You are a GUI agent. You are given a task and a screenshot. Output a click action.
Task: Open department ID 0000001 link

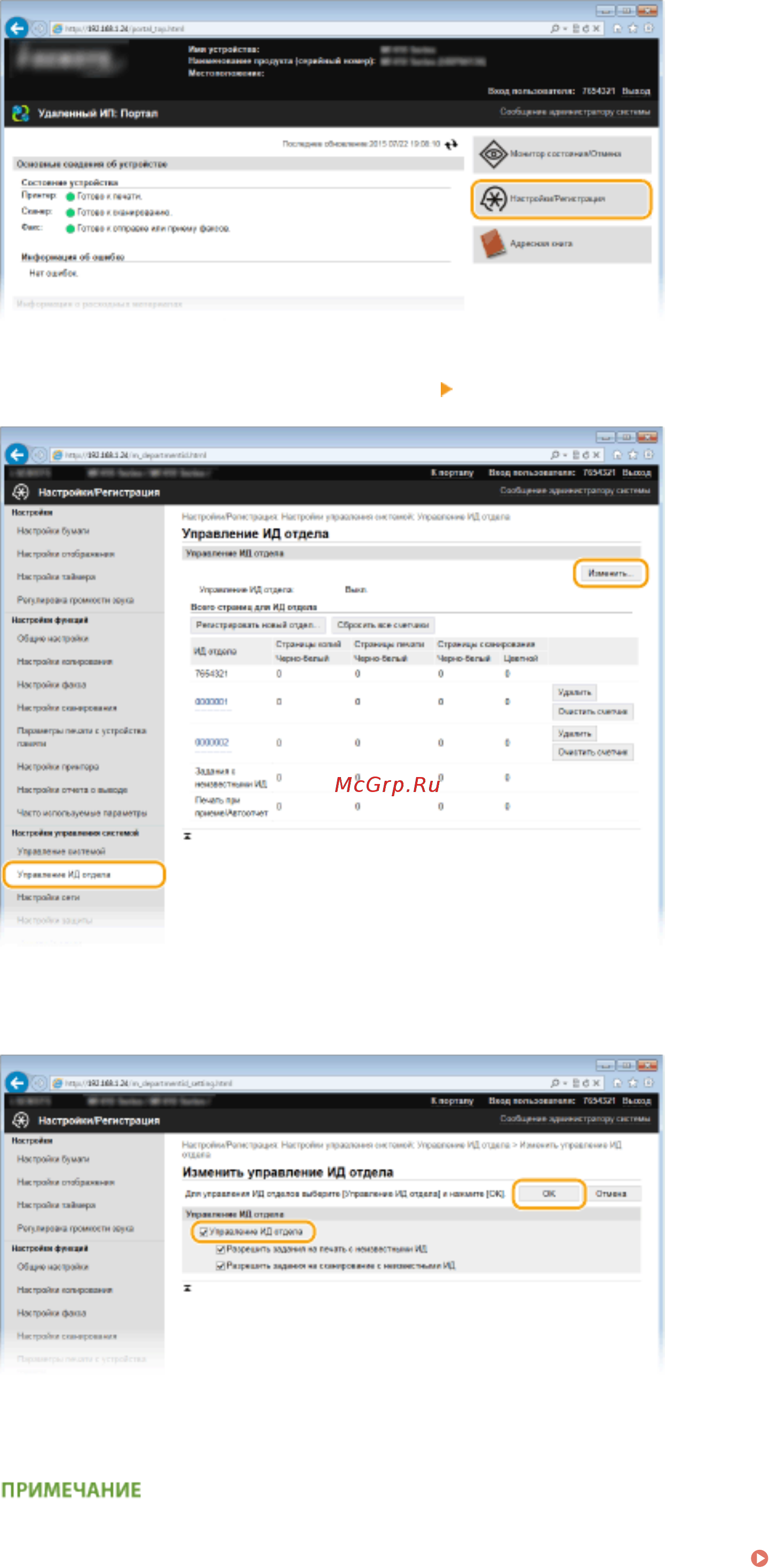pyautogui.click(x=211, y=702)
